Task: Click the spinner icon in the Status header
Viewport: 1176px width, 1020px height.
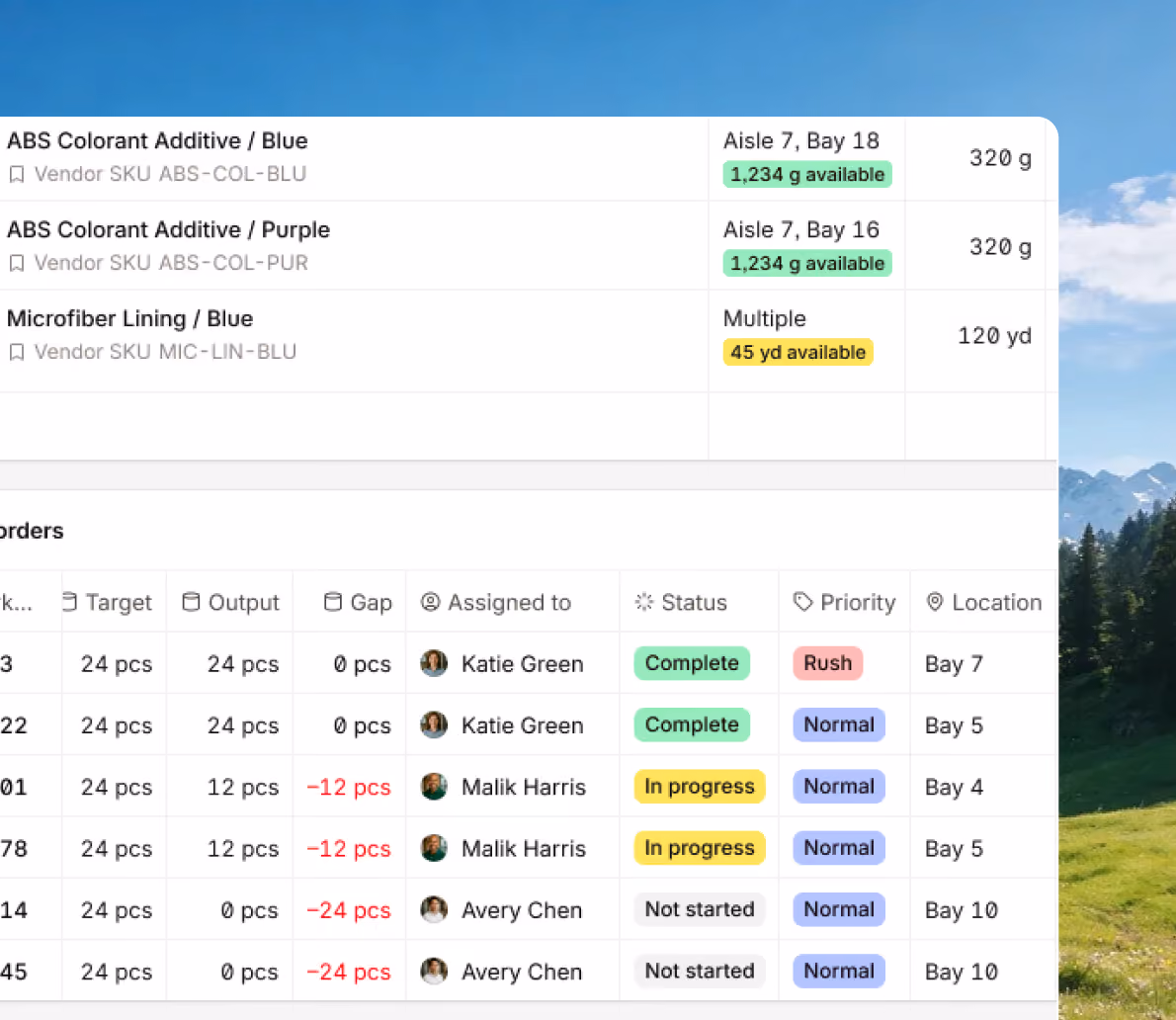Action: 644,602
